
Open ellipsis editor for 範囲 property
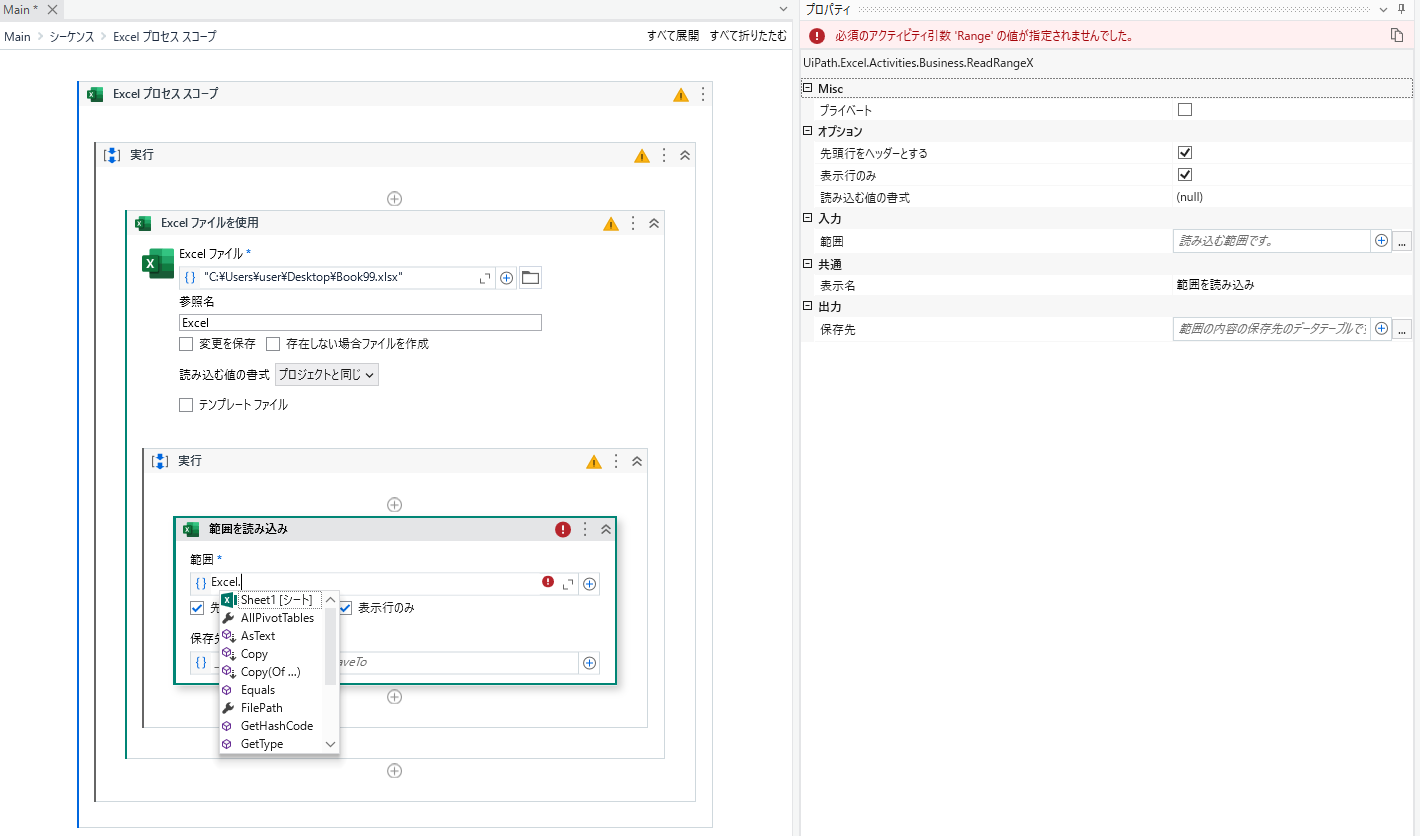[x=1402, y=241]
